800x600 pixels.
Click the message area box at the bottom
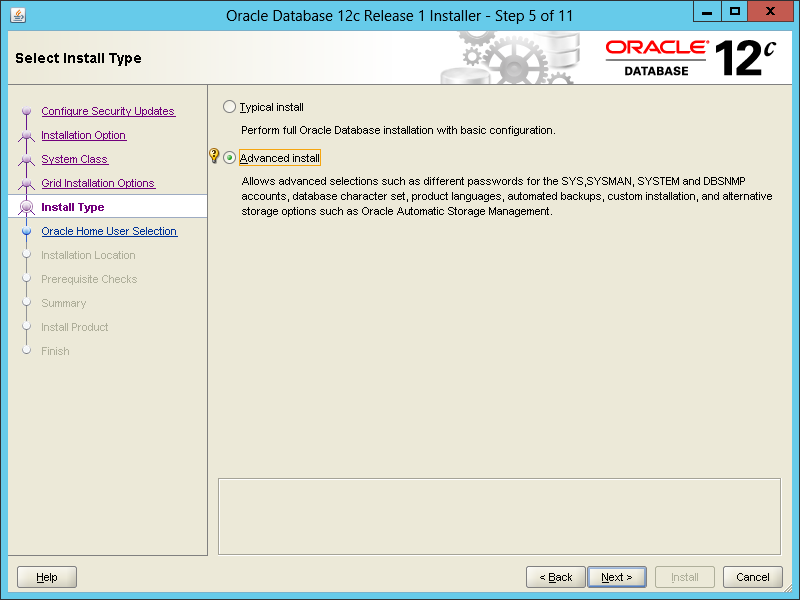pyautogui.click(x=499, y=516)
